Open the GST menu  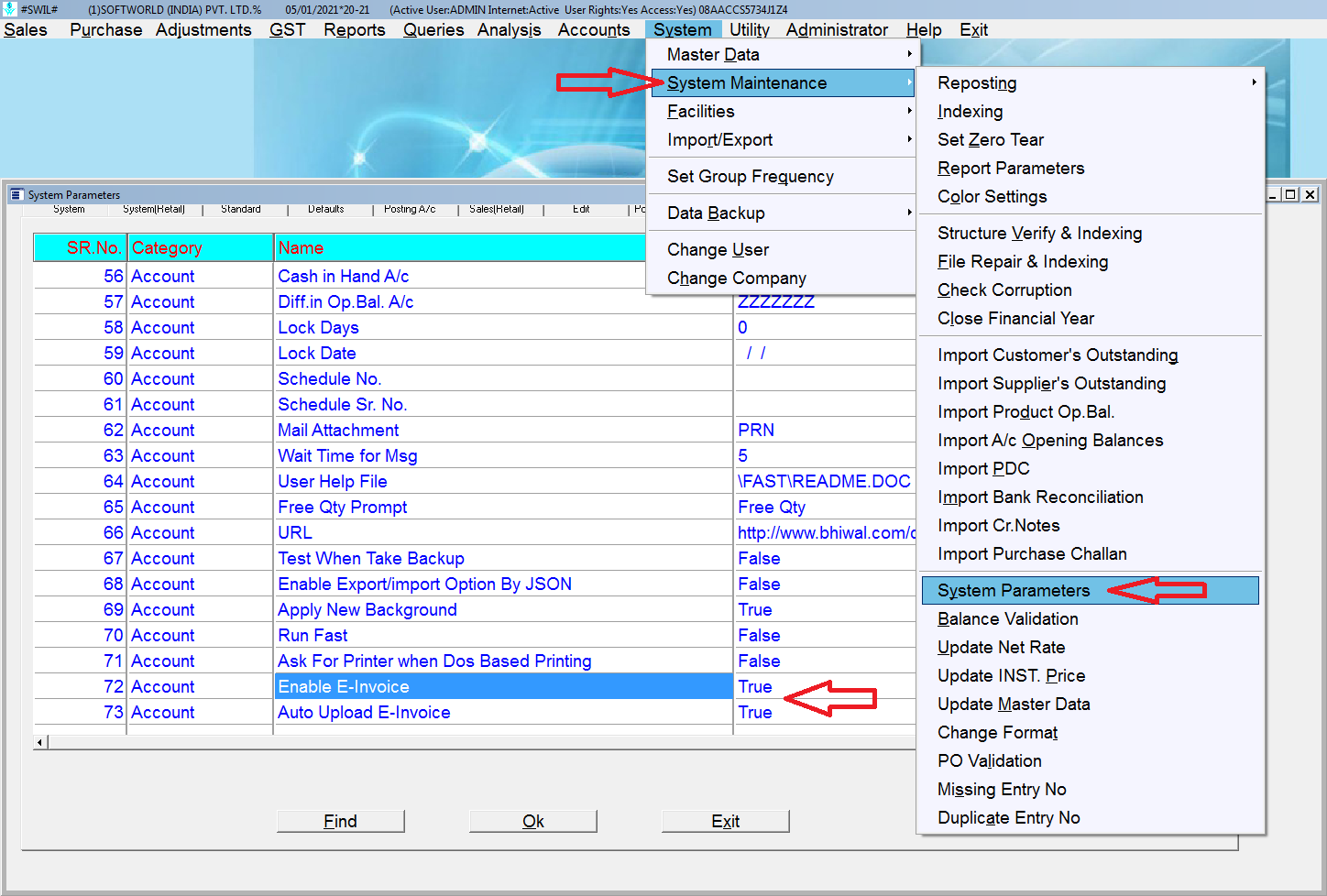[287, 29]
